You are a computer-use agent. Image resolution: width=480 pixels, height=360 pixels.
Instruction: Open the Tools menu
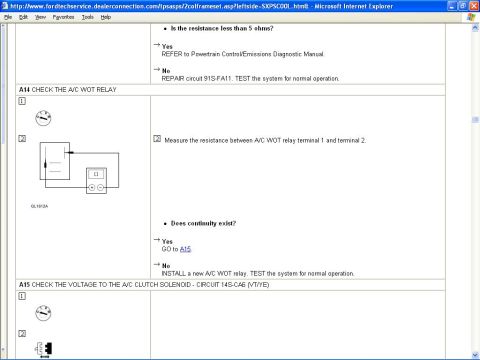coord(88,17)
